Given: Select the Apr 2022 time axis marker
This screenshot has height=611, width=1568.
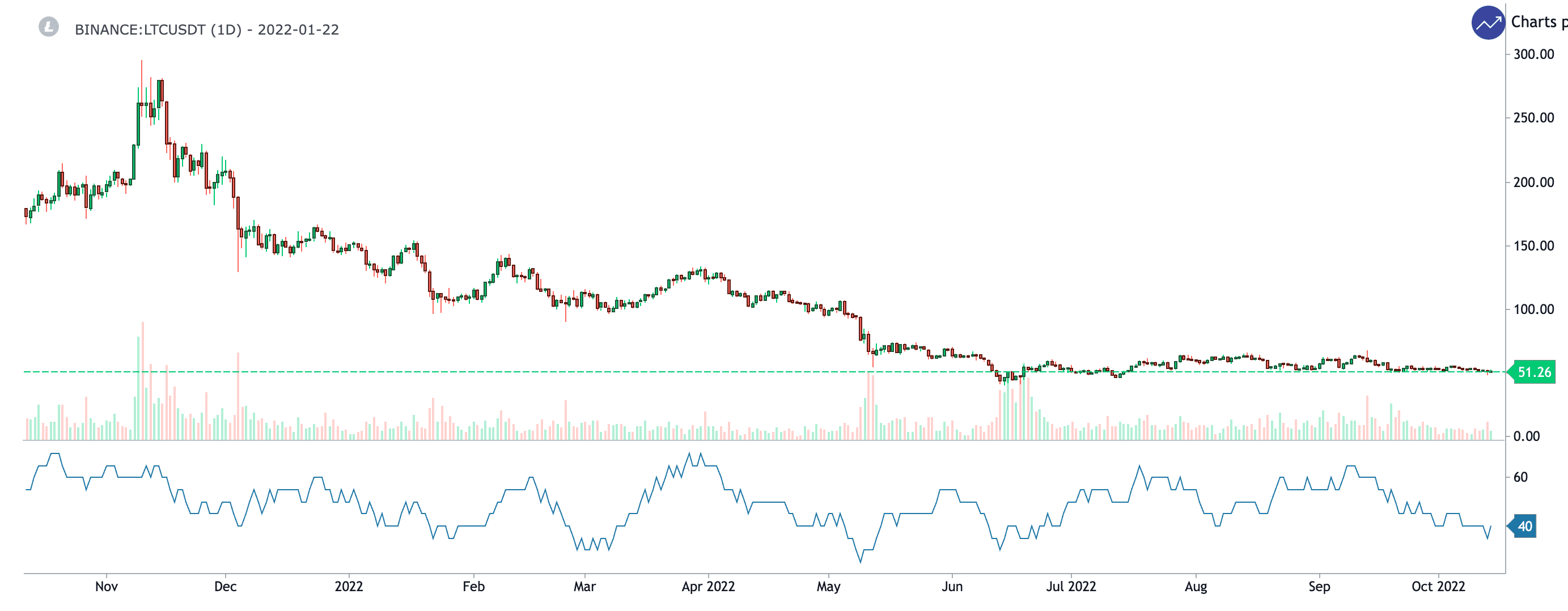Looking at the screenshot, I should click(708, 587).
